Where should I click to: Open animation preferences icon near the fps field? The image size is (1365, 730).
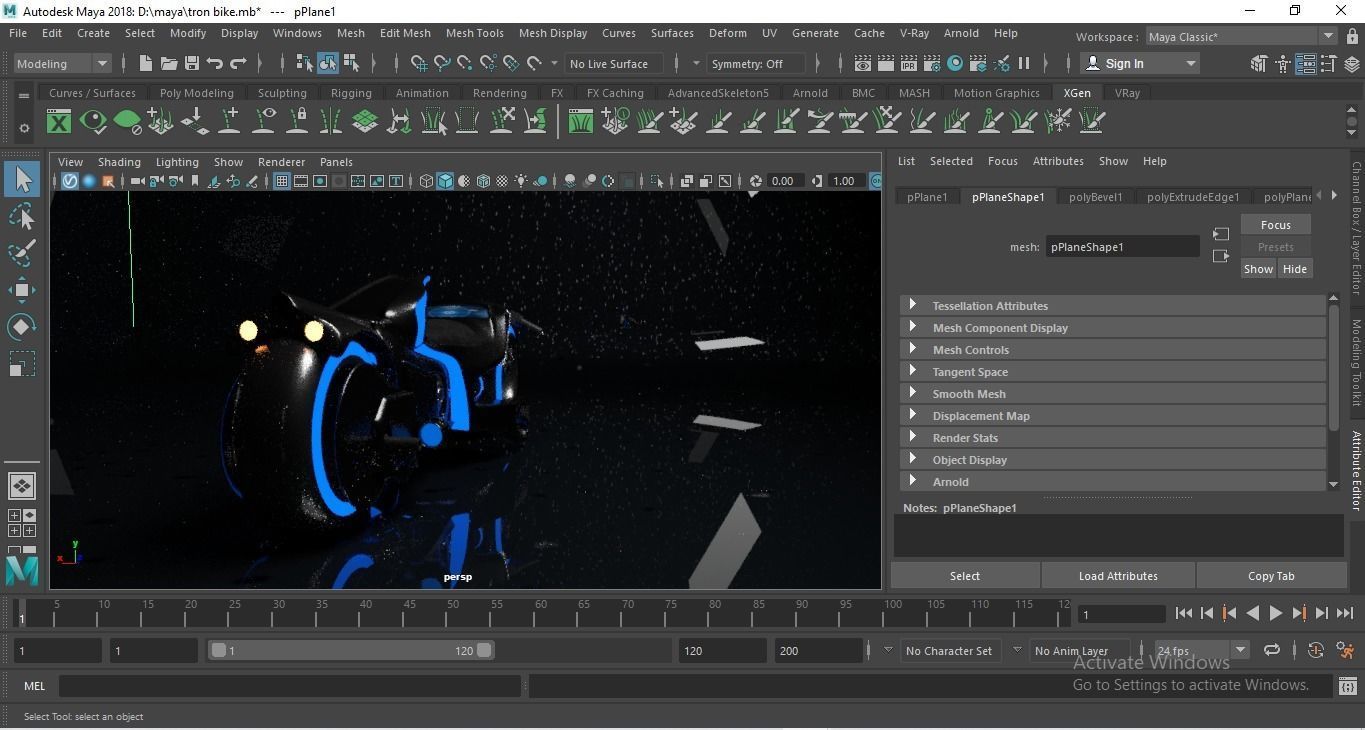click(1347, 650)
